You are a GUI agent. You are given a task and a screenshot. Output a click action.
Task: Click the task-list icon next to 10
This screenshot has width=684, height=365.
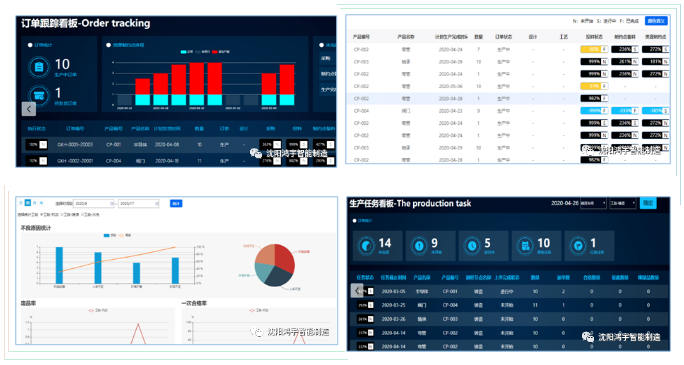(525, 246)
